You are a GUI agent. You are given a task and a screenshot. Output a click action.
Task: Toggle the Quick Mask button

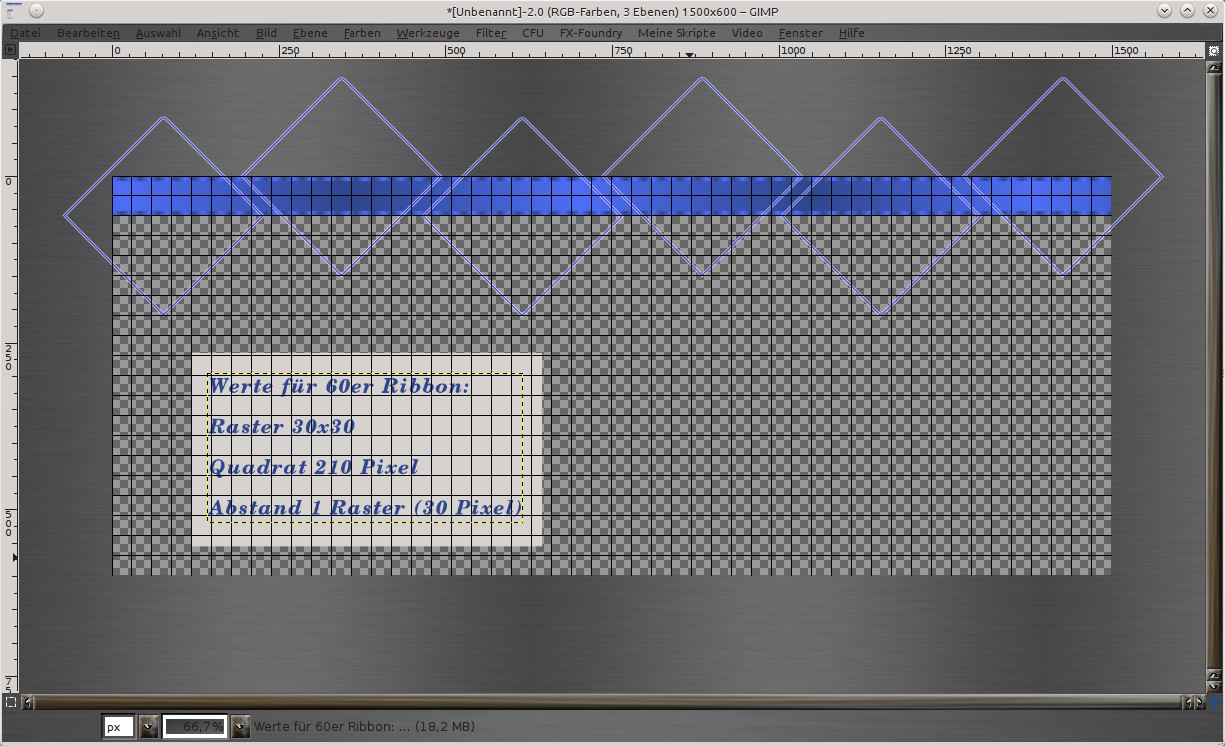10,702
